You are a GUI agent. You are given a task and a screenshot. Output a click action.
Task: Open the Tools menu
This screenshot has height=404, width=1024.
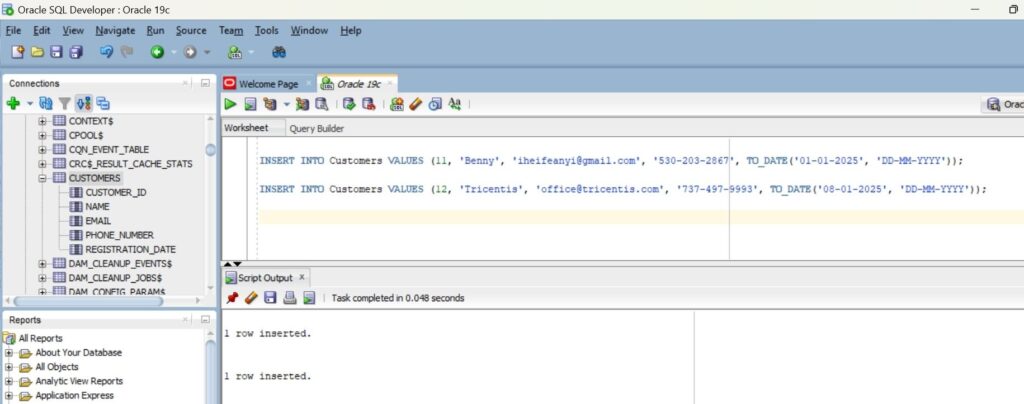pos(266,30)
